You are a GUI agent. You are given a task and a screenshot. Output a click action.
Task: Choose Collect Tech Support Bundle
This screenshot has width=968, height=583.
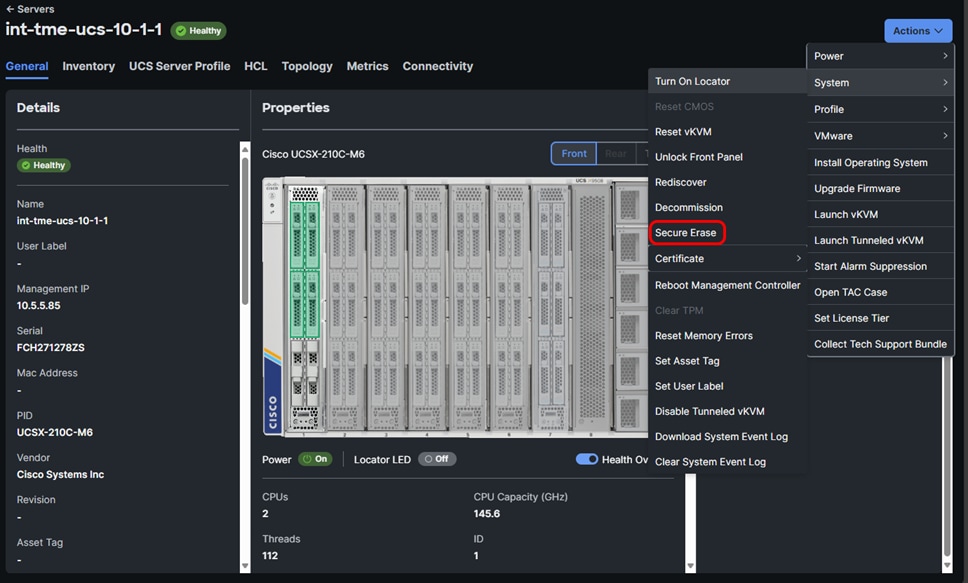click(x=880, y=345)
